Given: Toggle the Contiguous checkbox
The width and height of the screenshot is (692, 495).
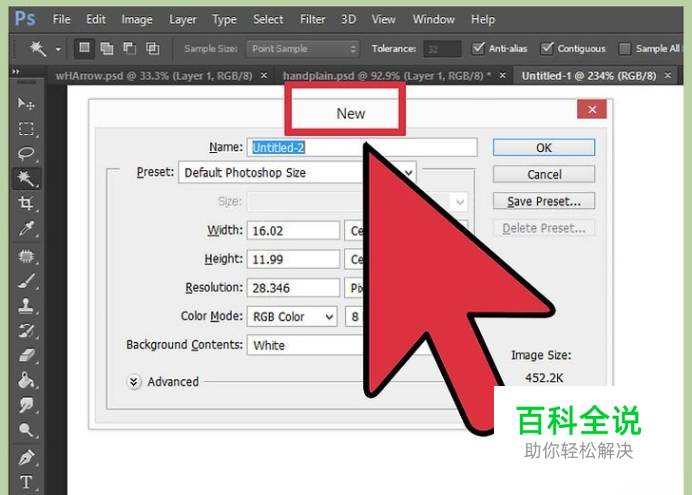Looking at the screenshot, I should [546, 48].
